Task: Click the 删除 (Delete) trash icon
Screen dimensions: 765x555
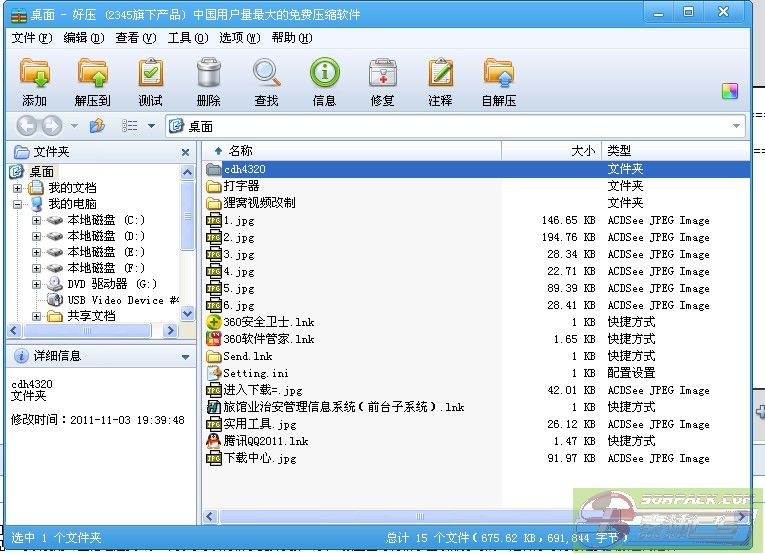Action: coord(208,75)
